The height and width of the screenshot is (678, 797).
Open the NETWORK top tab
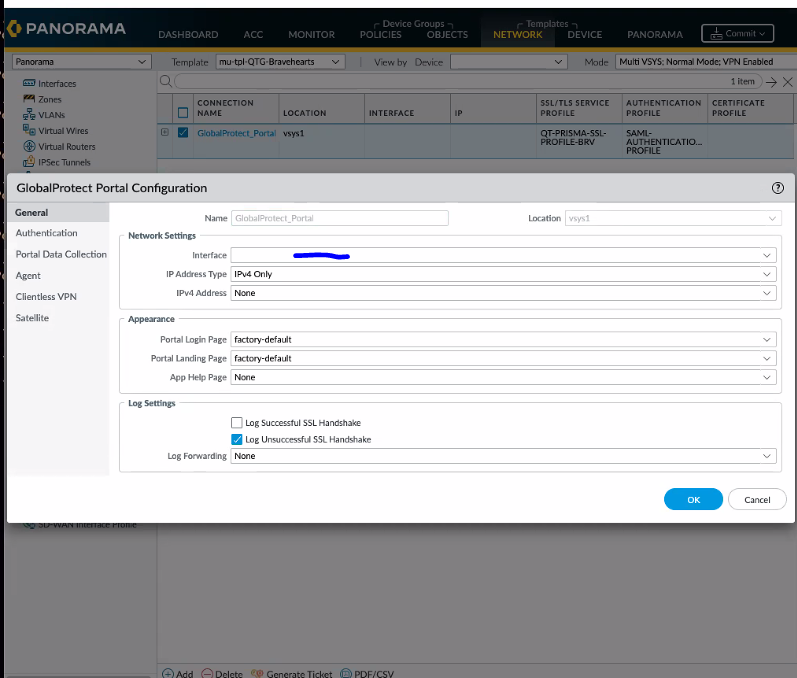click(517, 35)
